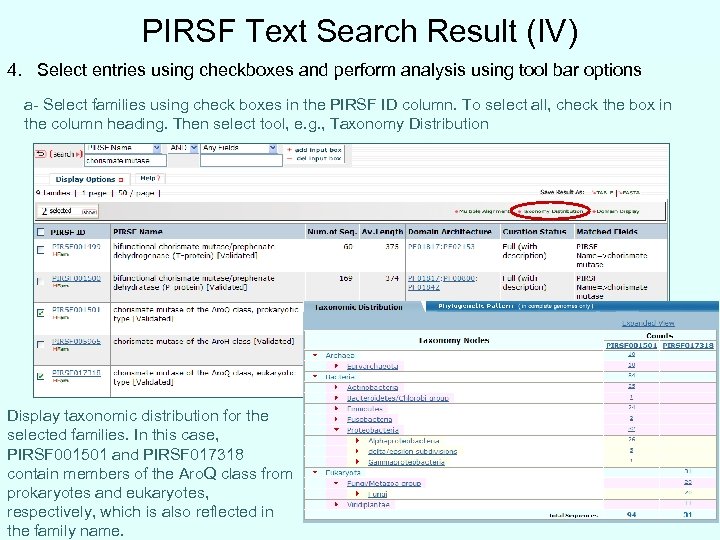
Task: Click the Num. of Seq. column header
Action: tap(332, 231)
